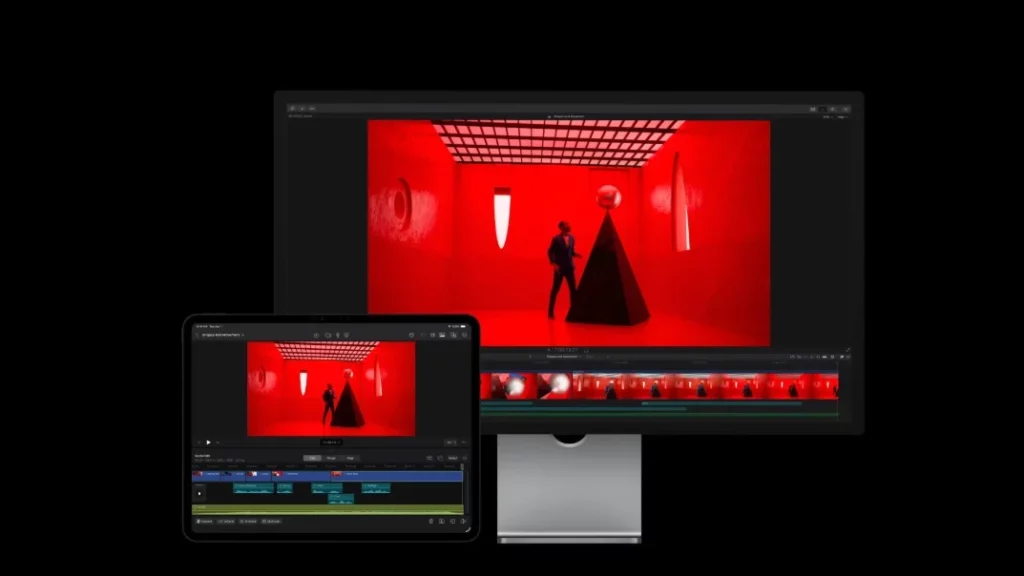Screen dimensions: 1024x576
Task: Click the keyword editor icon on Mac toolbar
Action: click(x=302, y=108)
